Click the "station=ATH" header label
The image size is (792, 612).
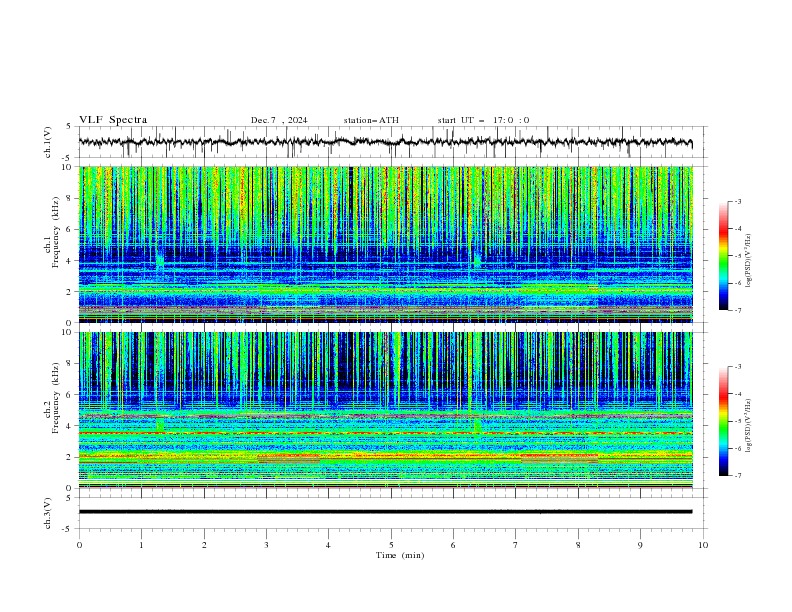click(371, 120)
